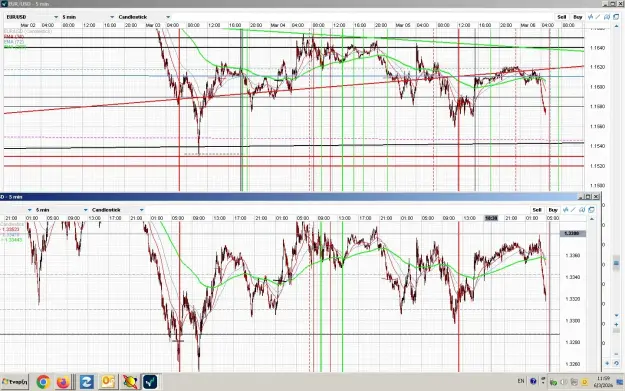The width and height of the screenshot is (625, 391).
Task: Open the planet icon app on the taskbar
Action: [130, 382]
